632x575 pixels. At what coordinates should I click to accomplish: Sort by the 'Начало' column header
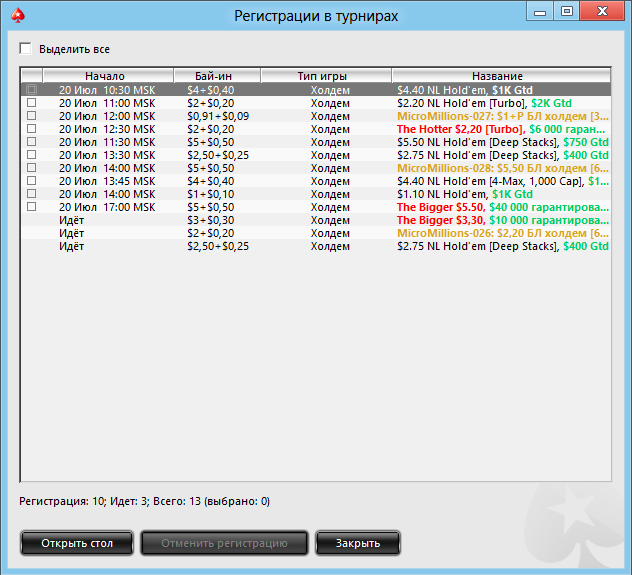(108, 76)
